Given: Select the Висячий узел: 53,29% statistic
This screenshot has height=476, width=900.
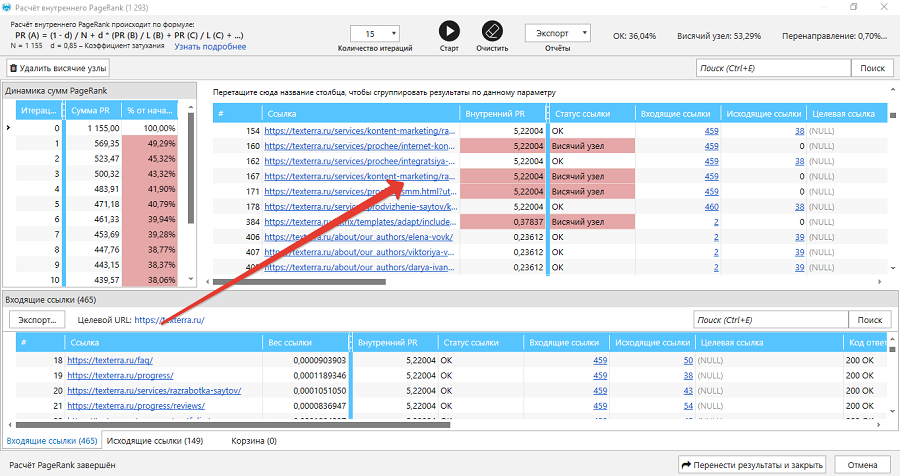Looking at the screenshot, I should pos(719,36).
